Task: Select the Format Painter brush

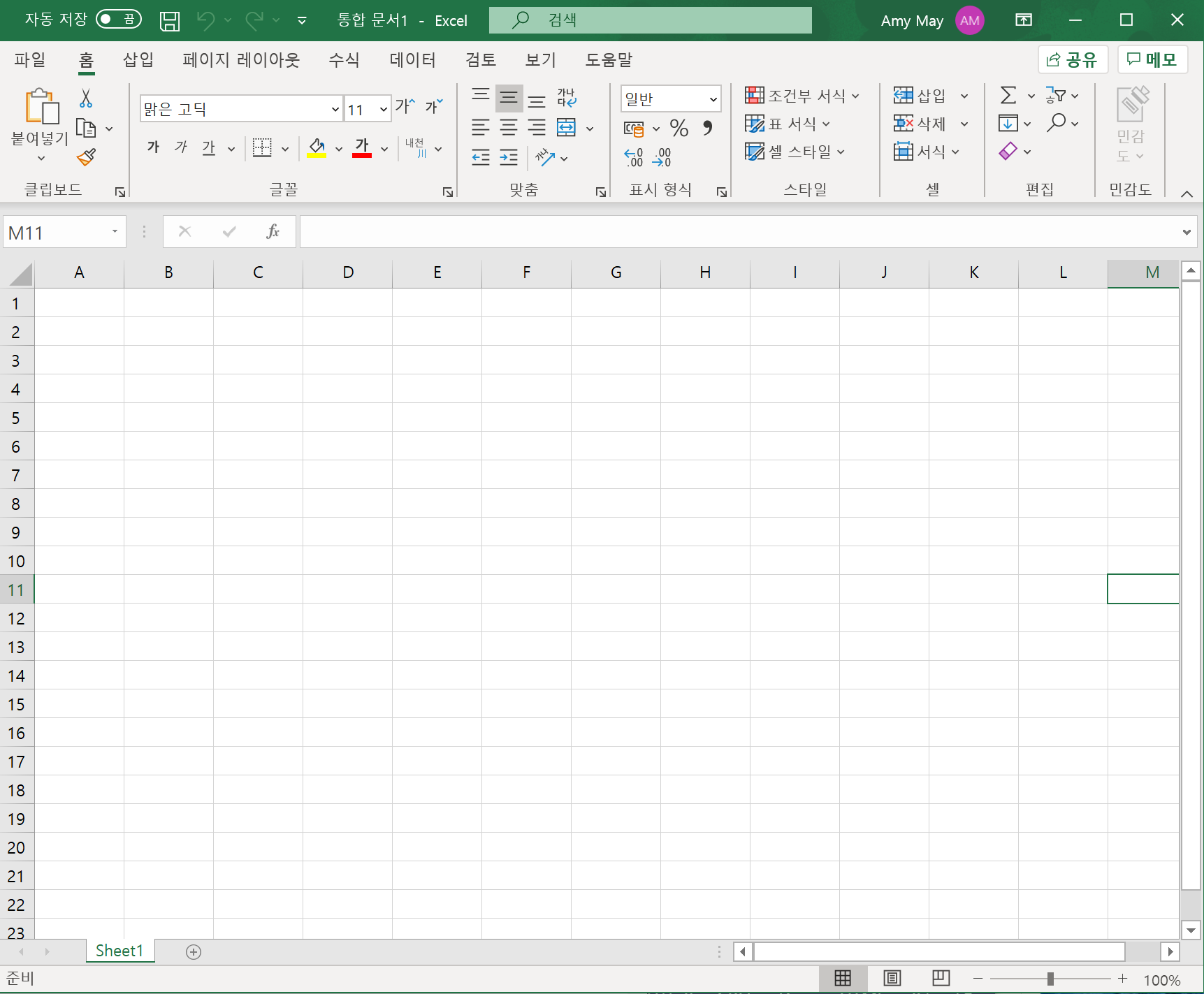Action: pyautogui.click(x=86, y=158)
